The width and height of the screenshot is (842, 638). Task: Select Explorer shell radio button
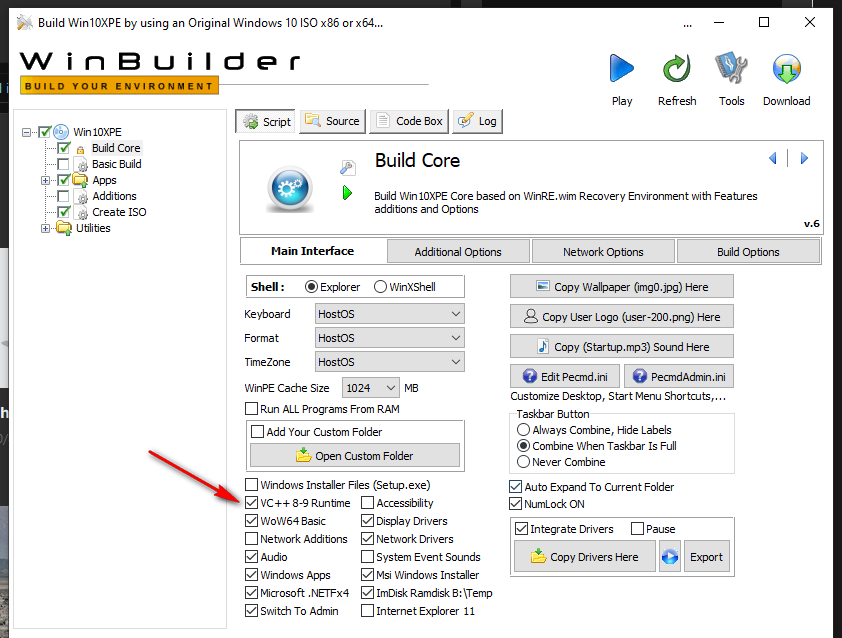coord(311,287)
